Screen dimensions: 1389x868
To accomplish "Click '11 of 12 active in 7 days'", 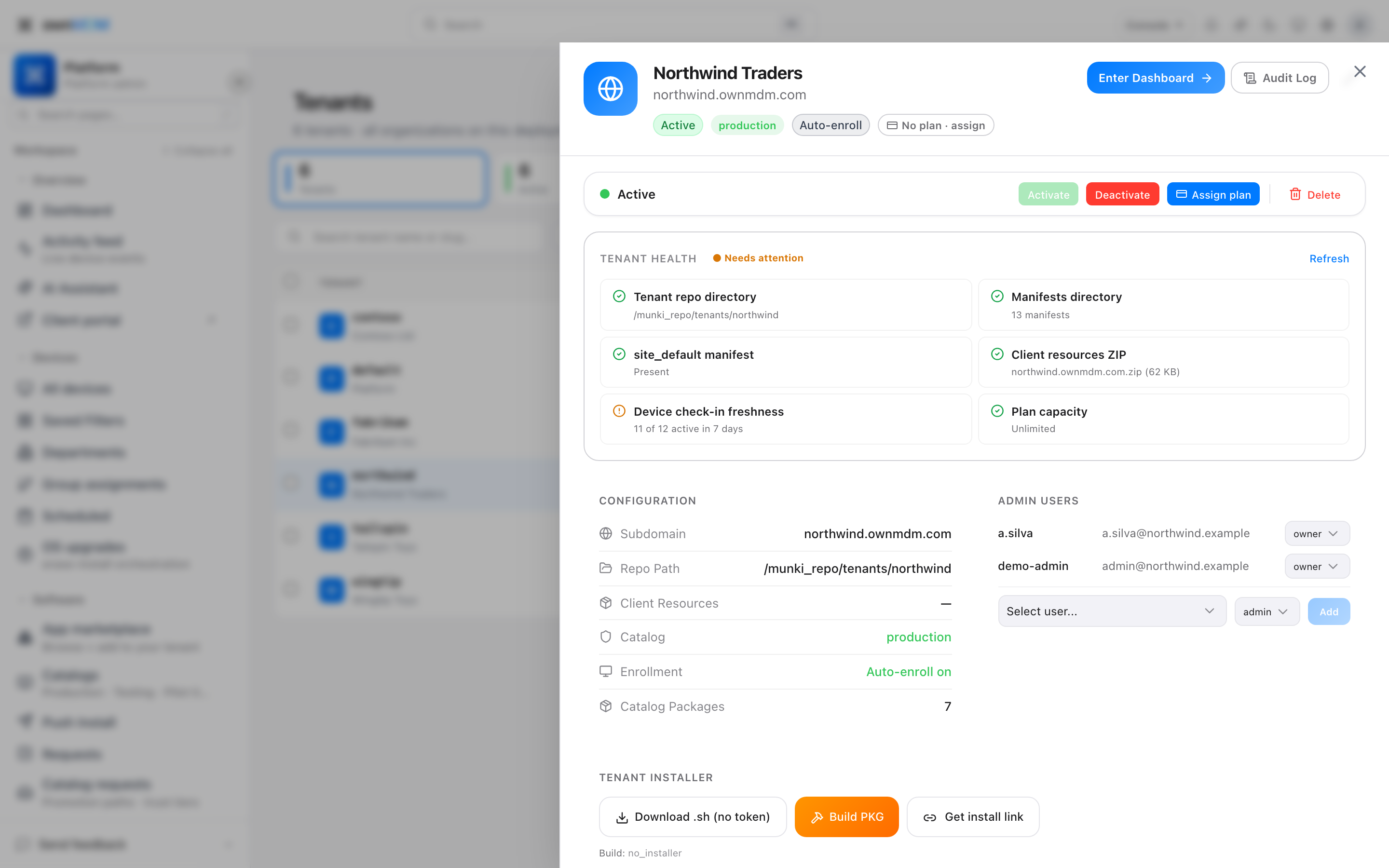I will [x=688, y=429].
